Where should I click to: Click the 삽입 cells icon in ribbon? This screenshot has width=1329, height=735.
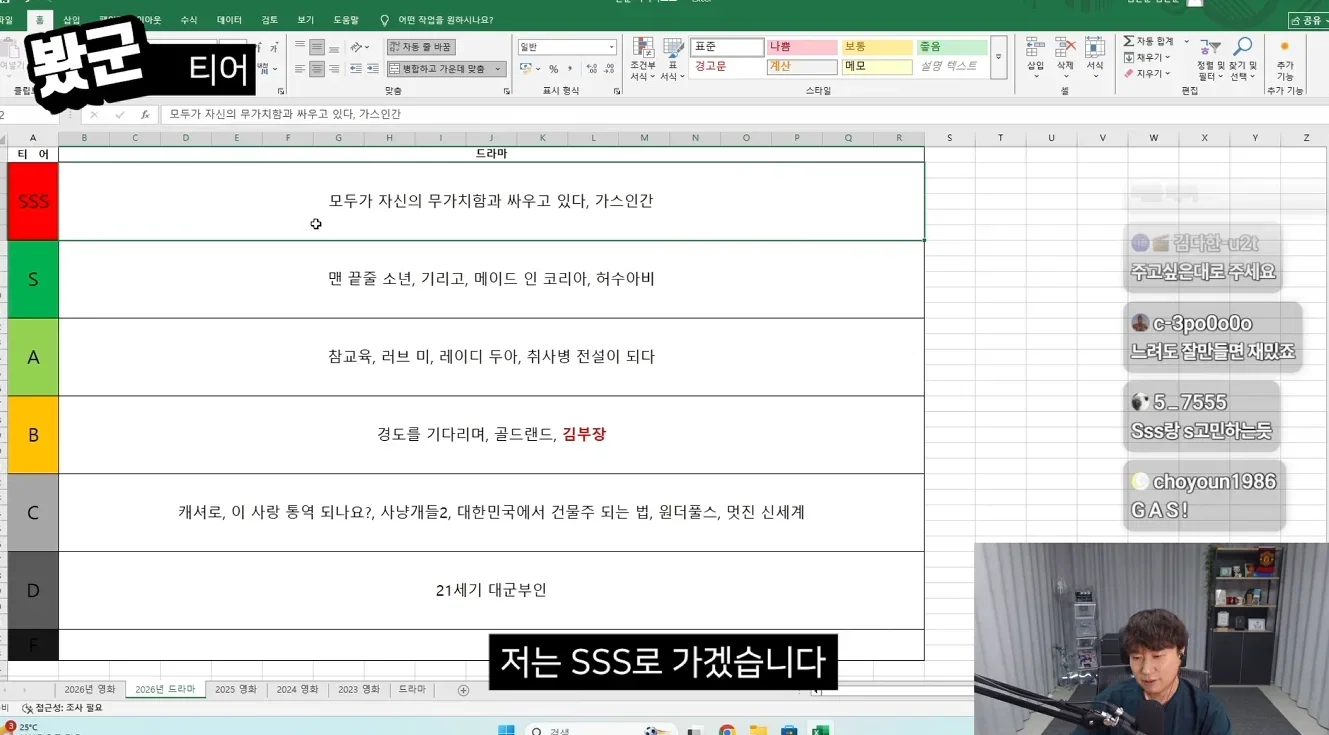coord(1035,47)
